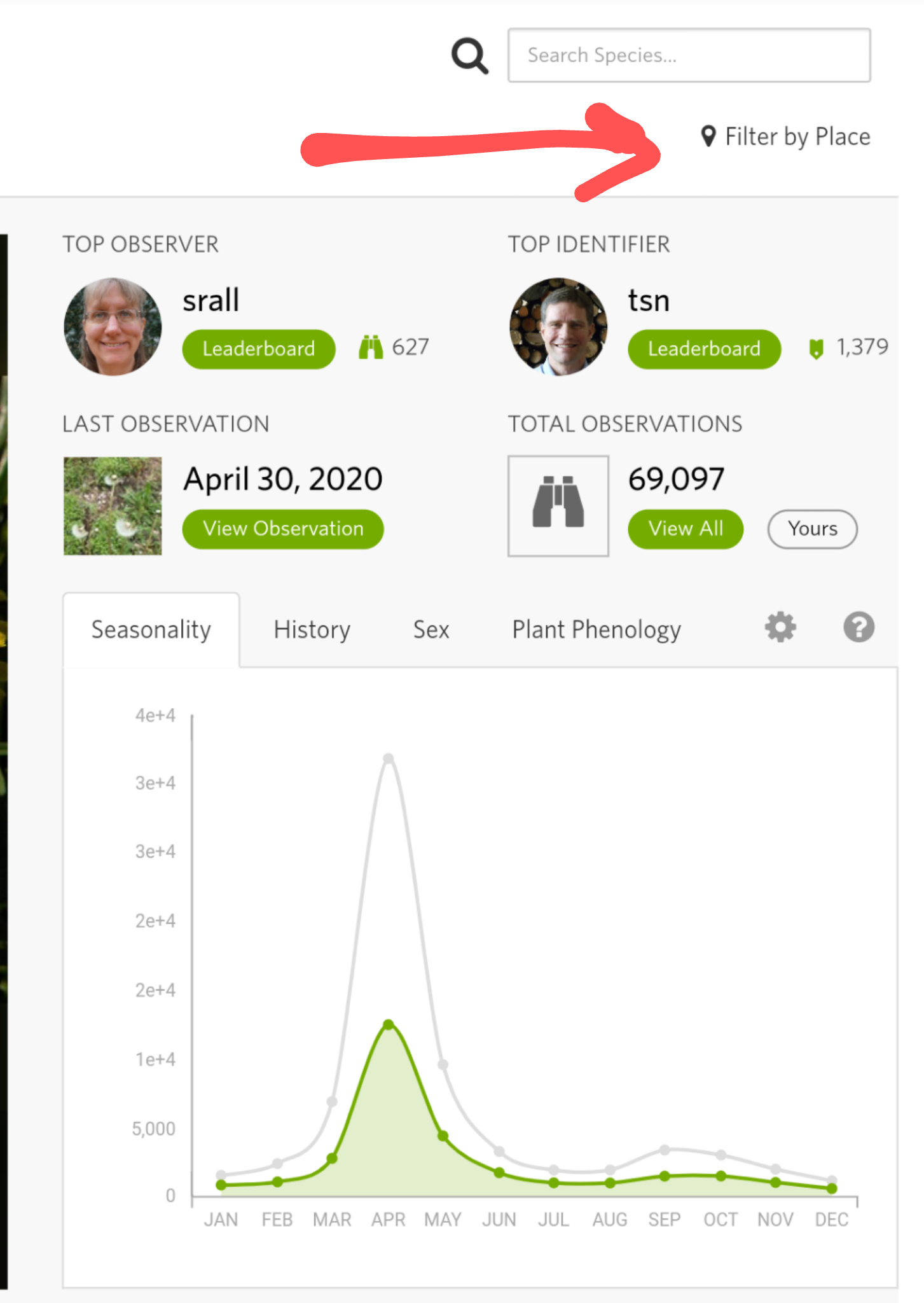Viewport: 924px width, 1303px height.
Task: Click observer binoculars count icon beside 627
Action: [x=371, y=347]
